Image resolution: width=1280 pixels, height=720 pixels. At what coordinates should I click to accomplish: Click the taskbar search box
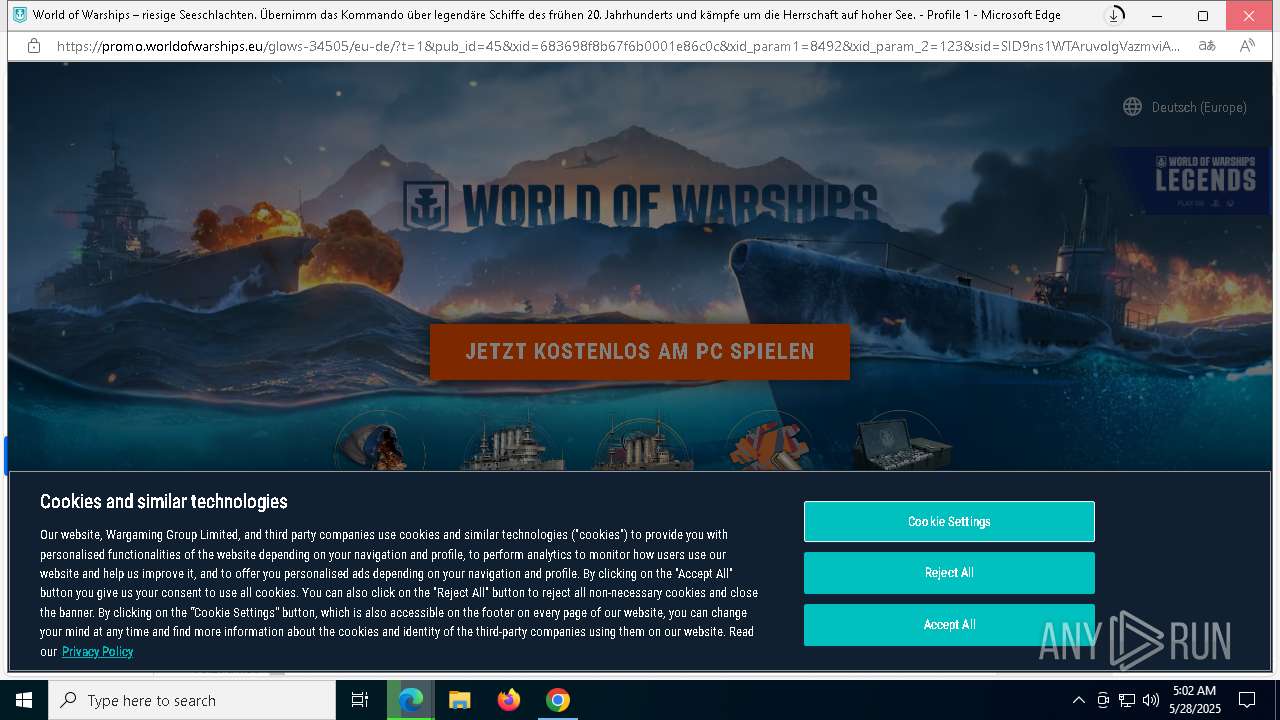(x=192, y=700)
